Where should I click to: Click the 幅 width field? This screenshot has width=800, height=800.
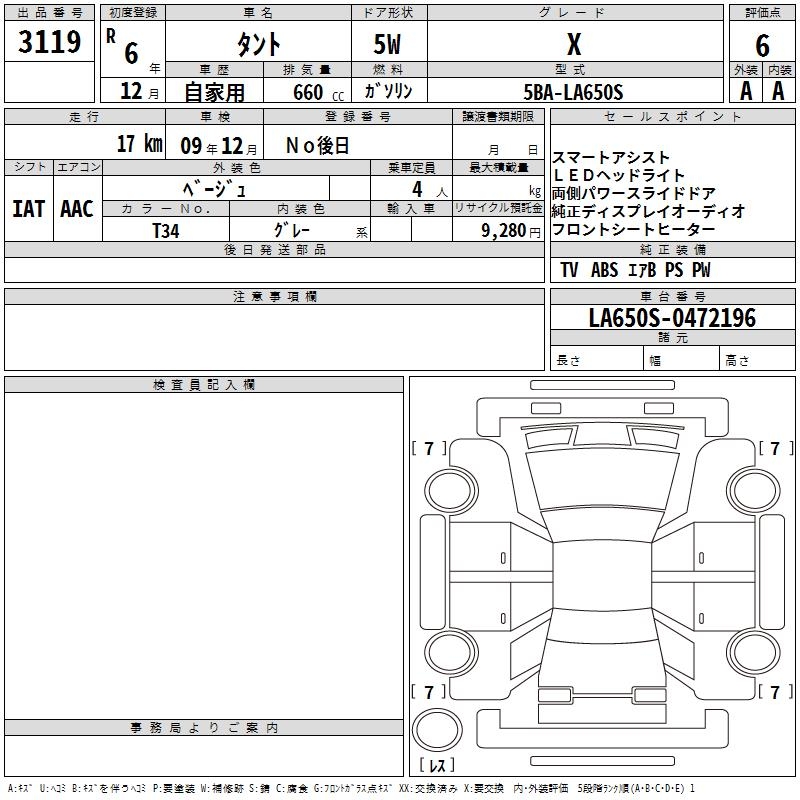tap(681, 358)
